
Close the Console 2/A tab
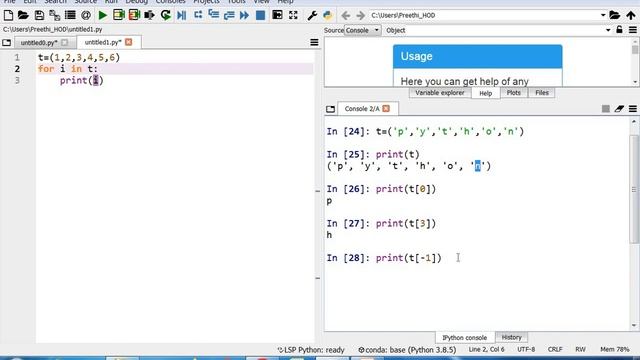pyautogui.click(x=386, y=109)
